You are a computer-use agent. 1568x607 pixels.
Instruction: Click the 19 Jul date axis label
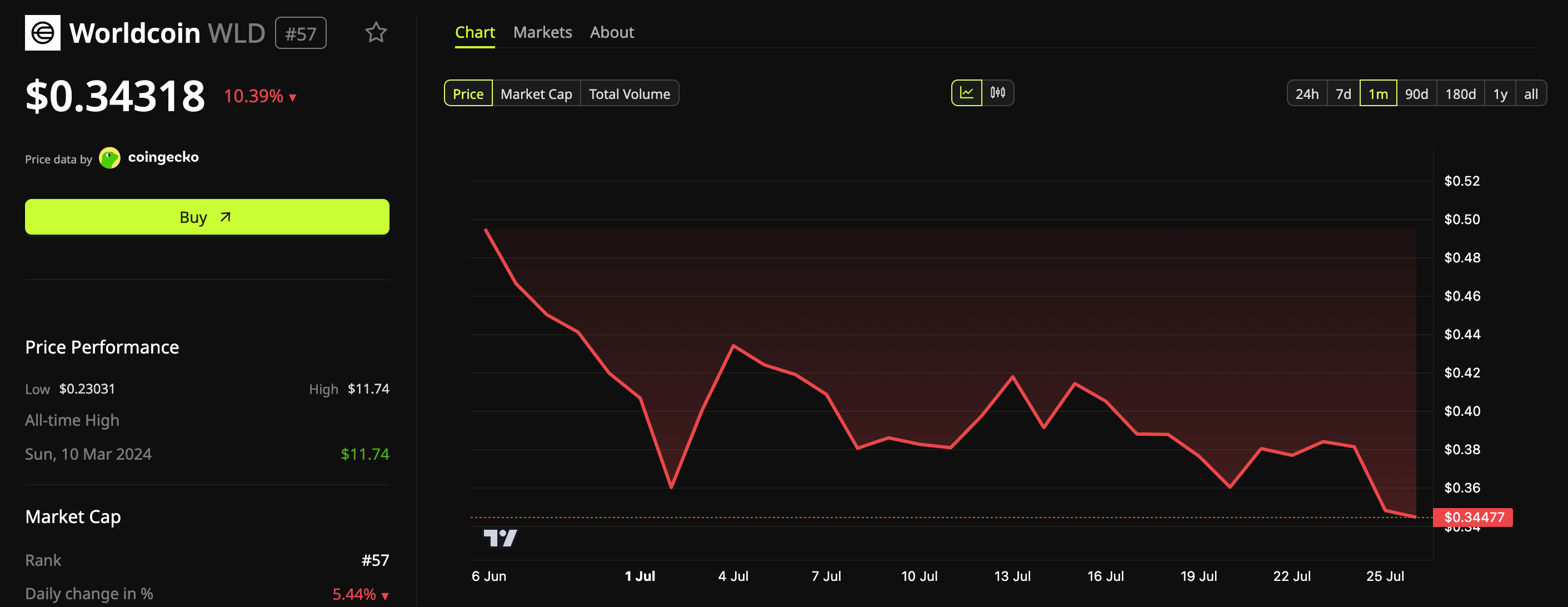1199,576
